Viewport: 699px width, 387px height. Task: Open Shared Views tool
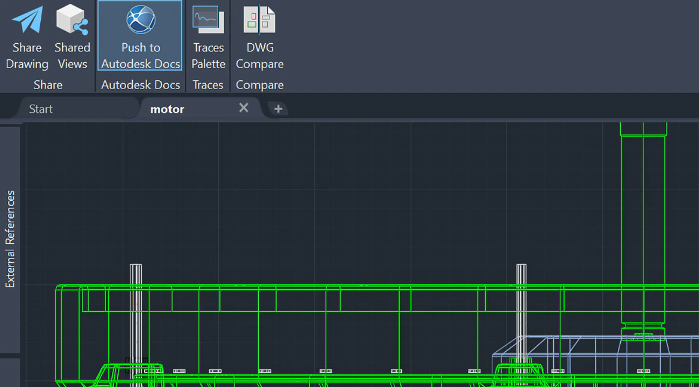point(72,36)
